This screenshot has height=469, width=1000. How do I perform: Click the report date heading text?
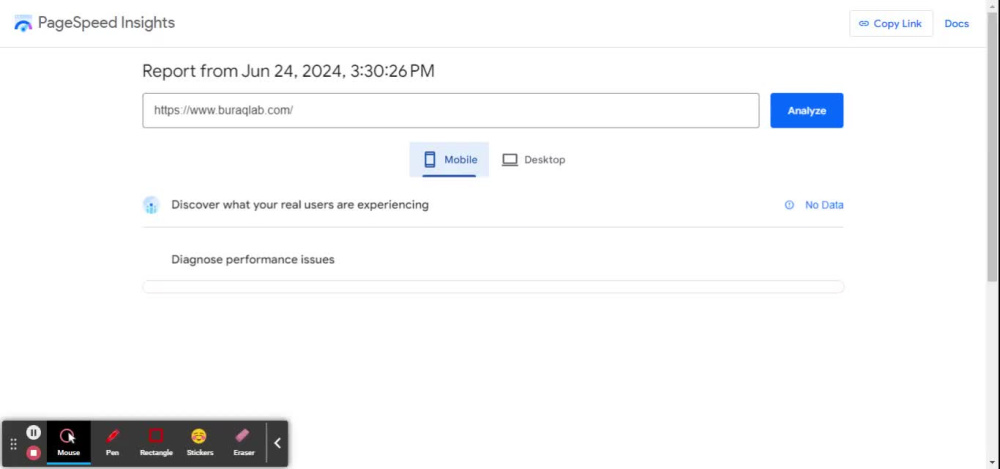coord(288,71)
